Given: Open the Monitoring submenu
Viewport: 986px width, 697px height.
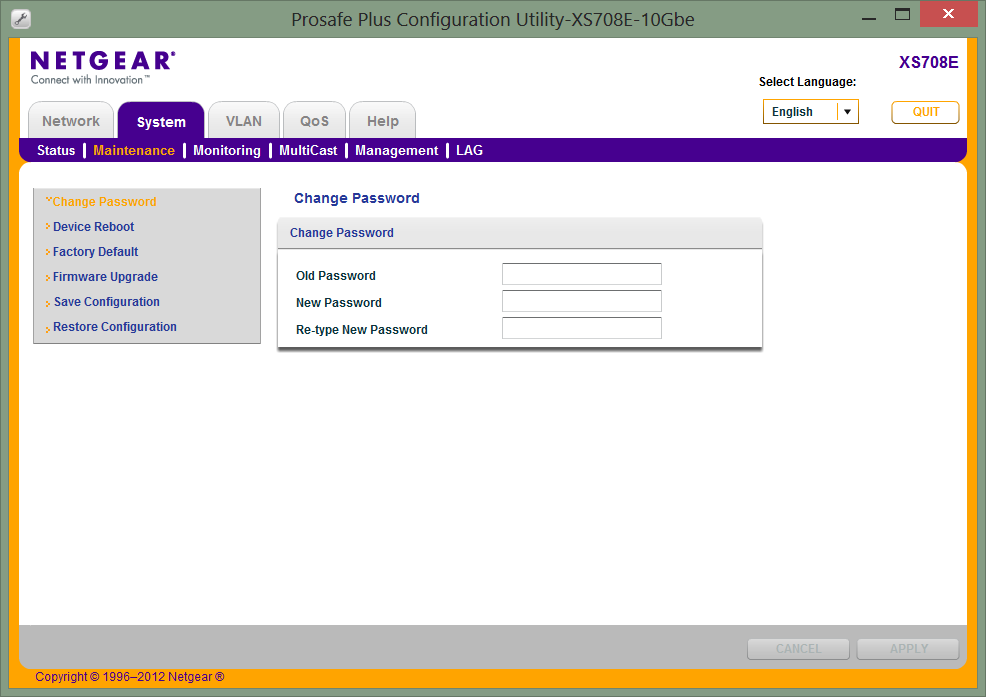Looking at the screenshot, I should point(227,150).
